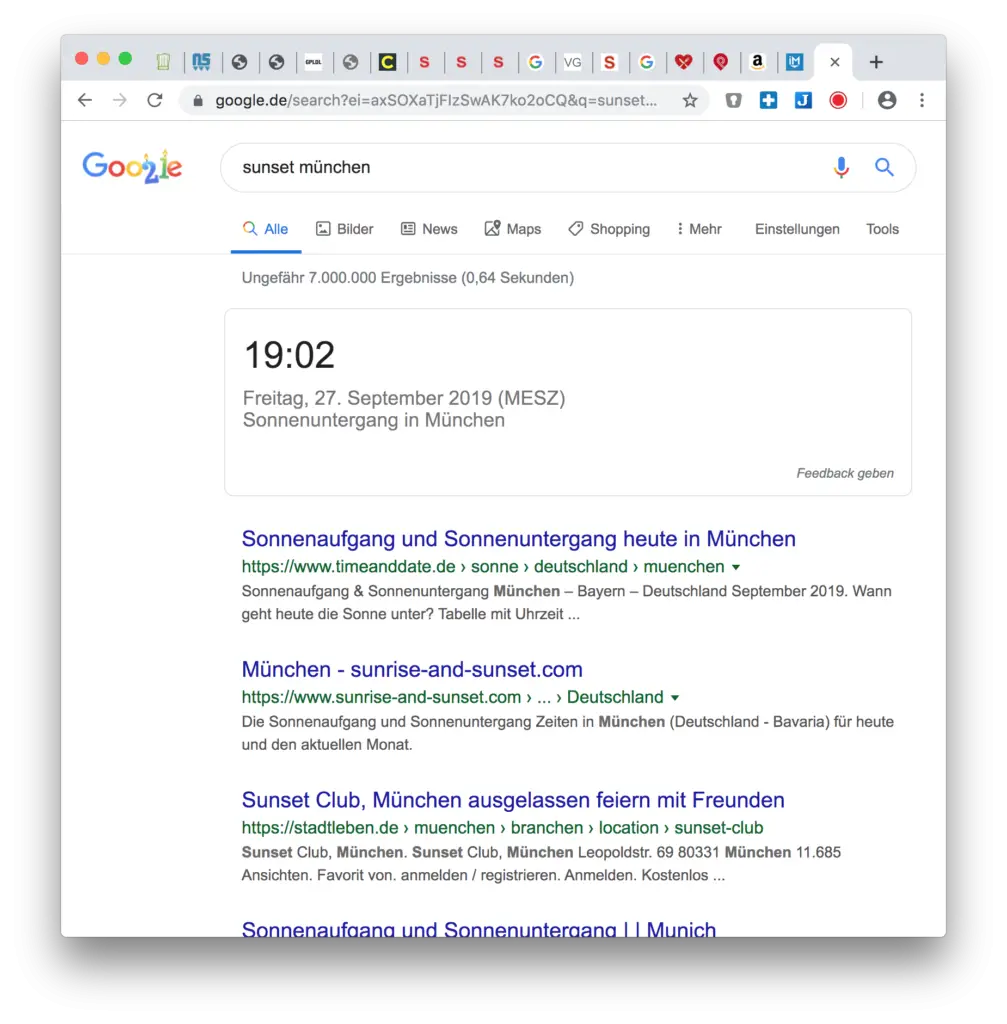Click the shield extension icon
The height and width of the screenshot is (1024, 1007).
coord(735,100)
